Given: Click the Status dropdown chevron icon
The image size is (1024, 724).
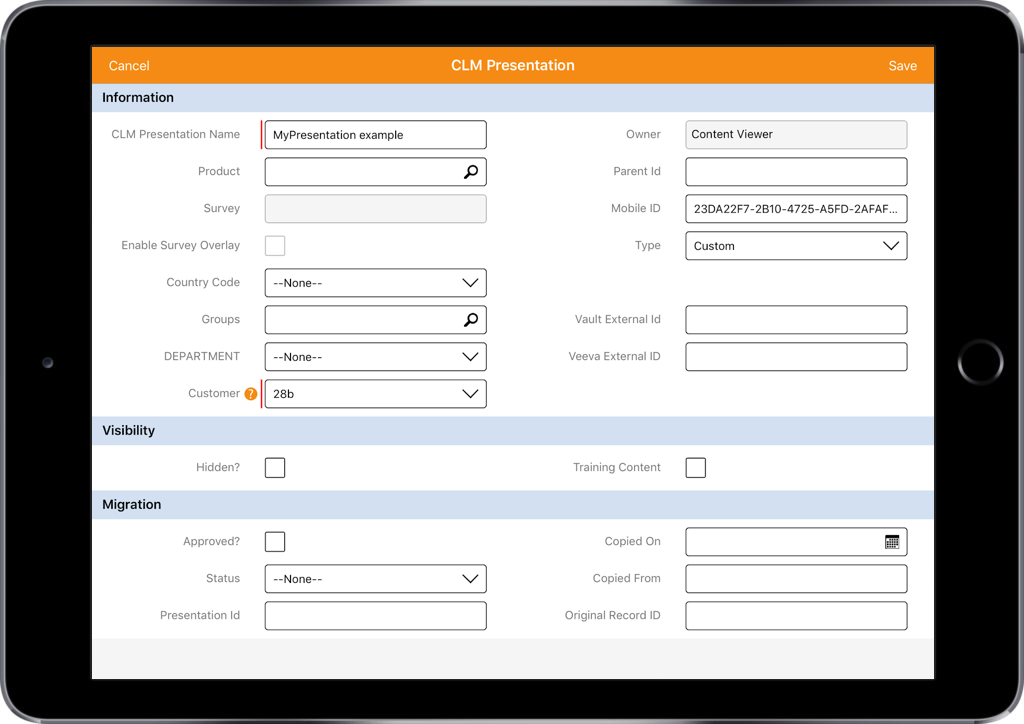Looking at the screenshot, I should click(x=470, y=578).
